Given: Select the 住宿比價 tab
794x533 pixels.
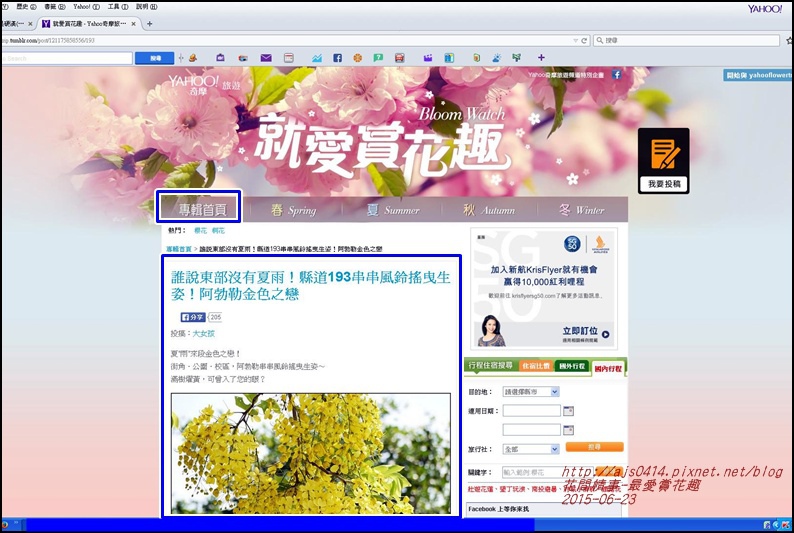Looking at the screenshot, I should [536, 366].
